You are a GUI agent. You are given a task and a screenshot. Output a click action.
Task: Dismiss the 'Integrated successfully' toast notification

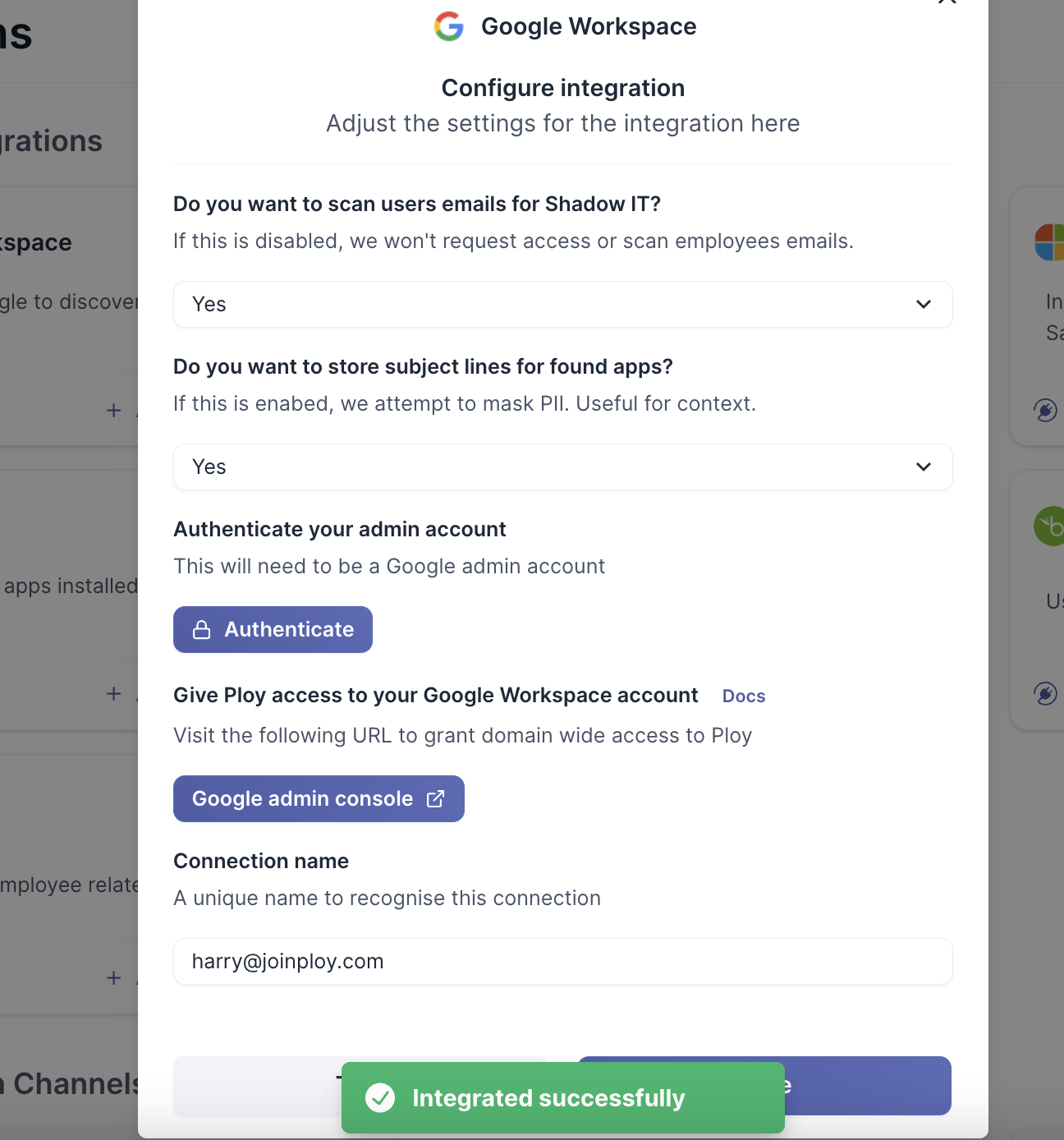(562, 1098)
